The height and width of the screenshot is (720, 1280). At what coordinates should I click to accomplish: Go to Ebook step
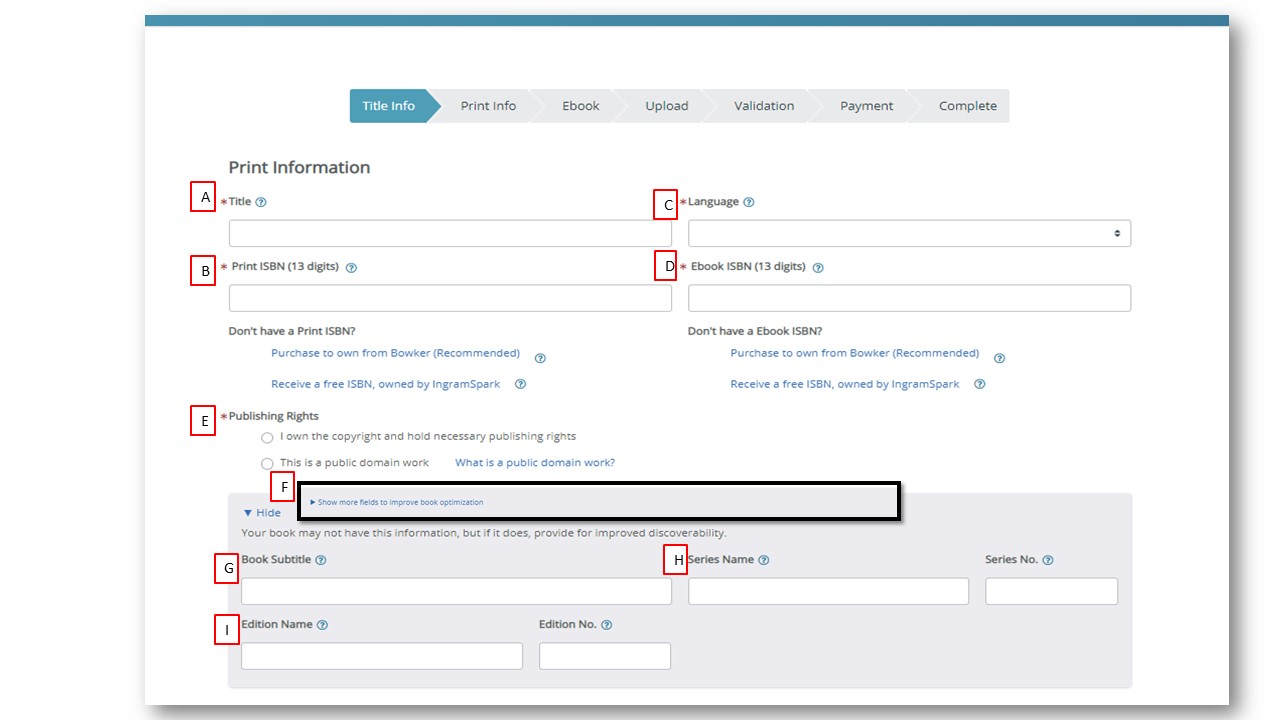(x=581, y=106)
